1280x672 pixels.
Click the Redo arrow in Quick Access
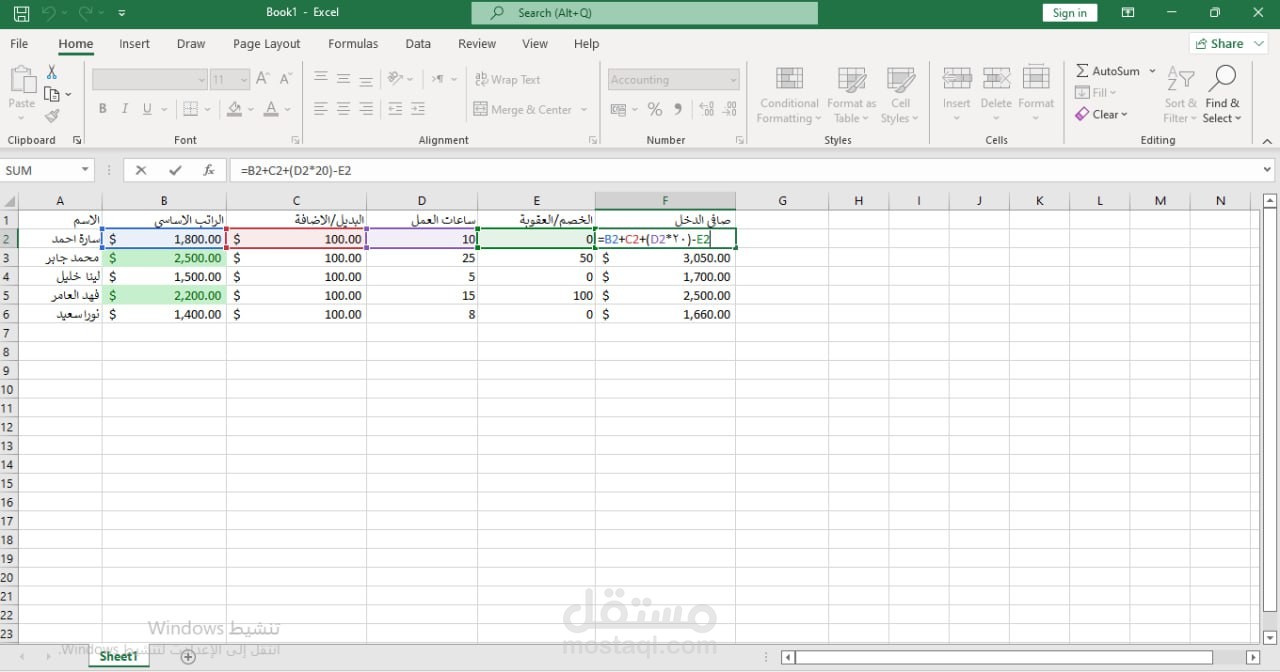tap(86, 13)
